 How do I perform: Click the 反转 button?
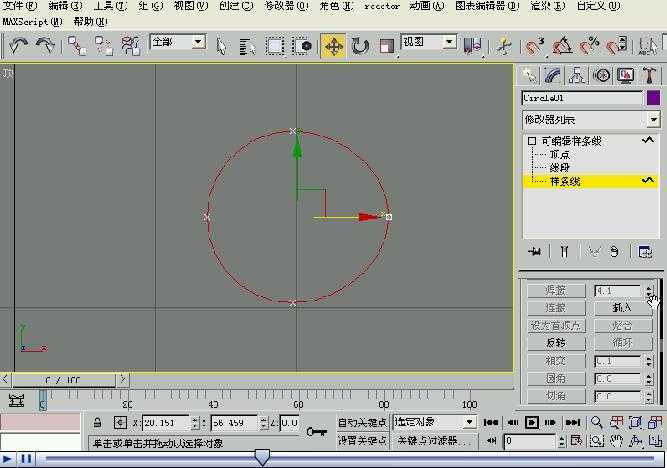[x=556, y=342]
